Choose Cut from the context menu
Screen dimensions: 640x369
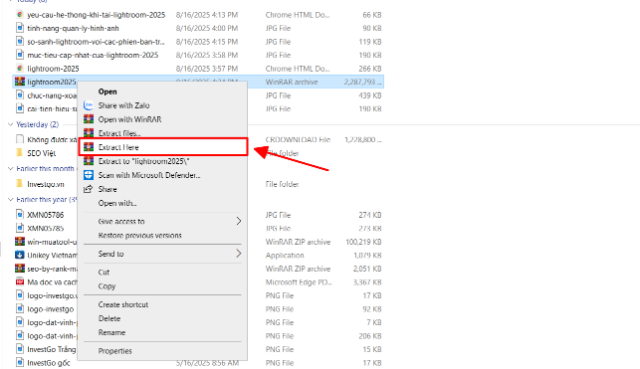tap(104, 272)
